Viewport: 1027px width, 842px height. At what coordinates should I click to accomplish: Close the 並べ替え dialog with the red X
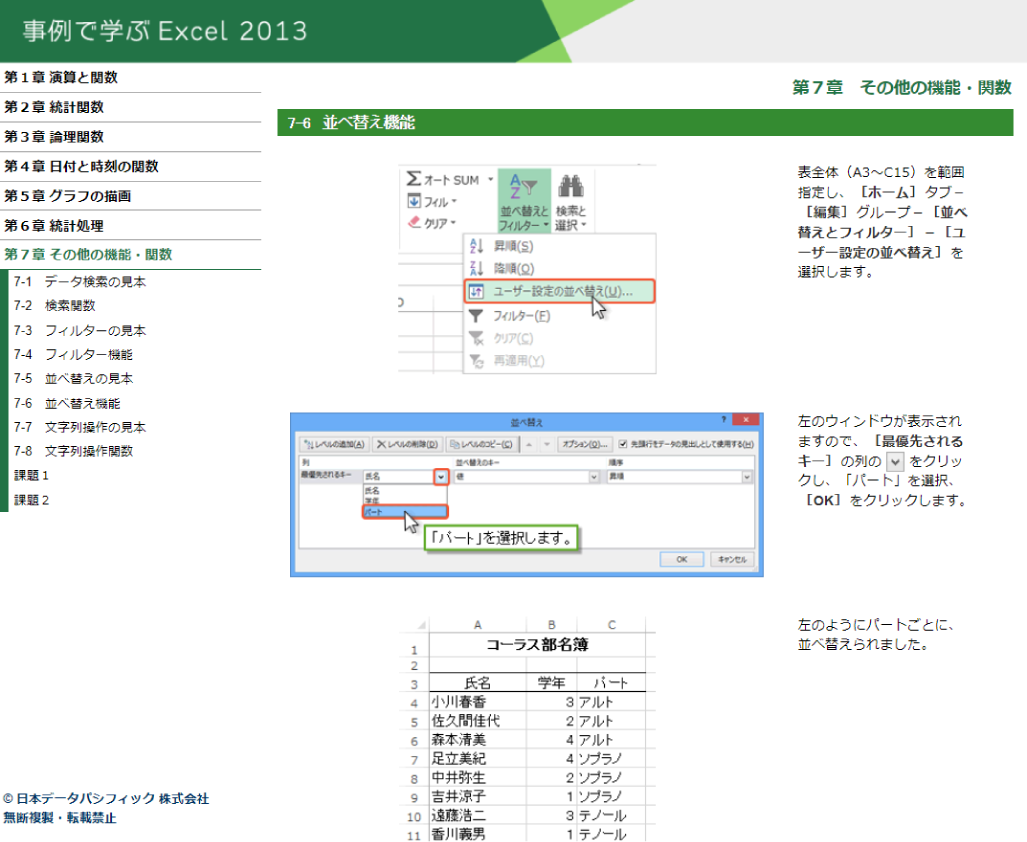pos(745,420)
